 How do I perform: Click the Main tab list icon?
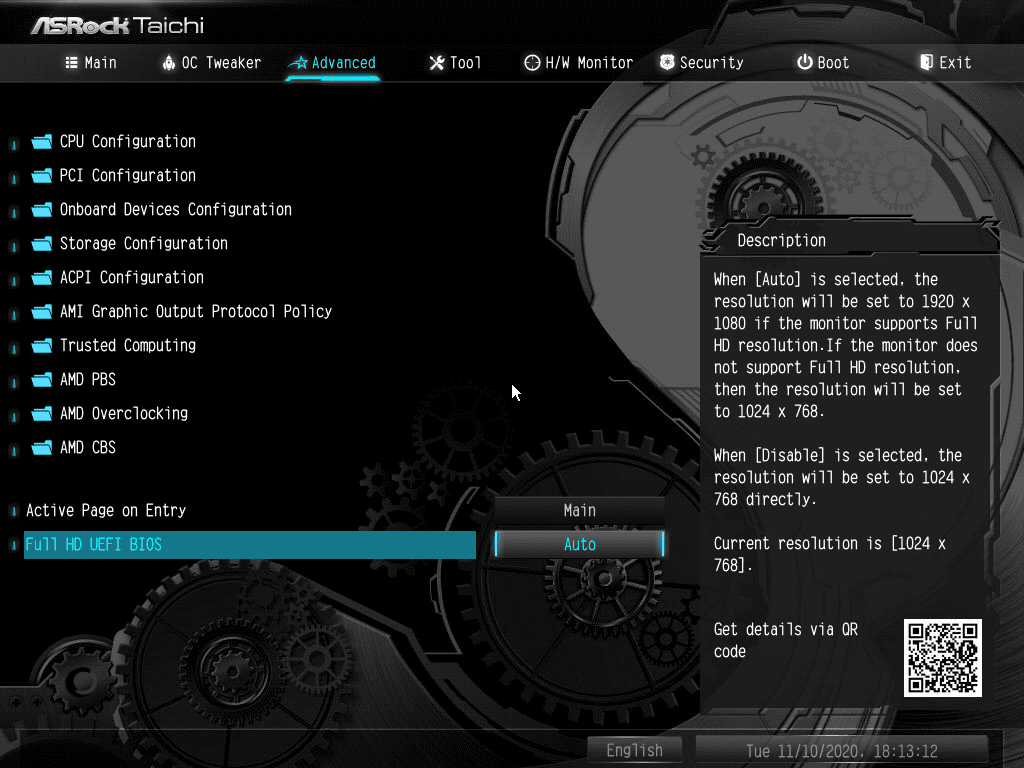coord(72,63)
